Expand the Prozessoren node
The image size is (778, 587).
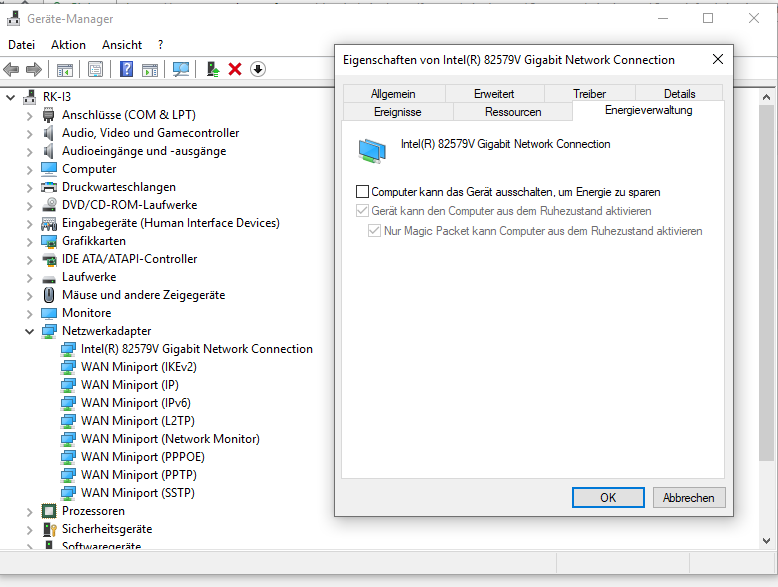click(x=30, y=512)
